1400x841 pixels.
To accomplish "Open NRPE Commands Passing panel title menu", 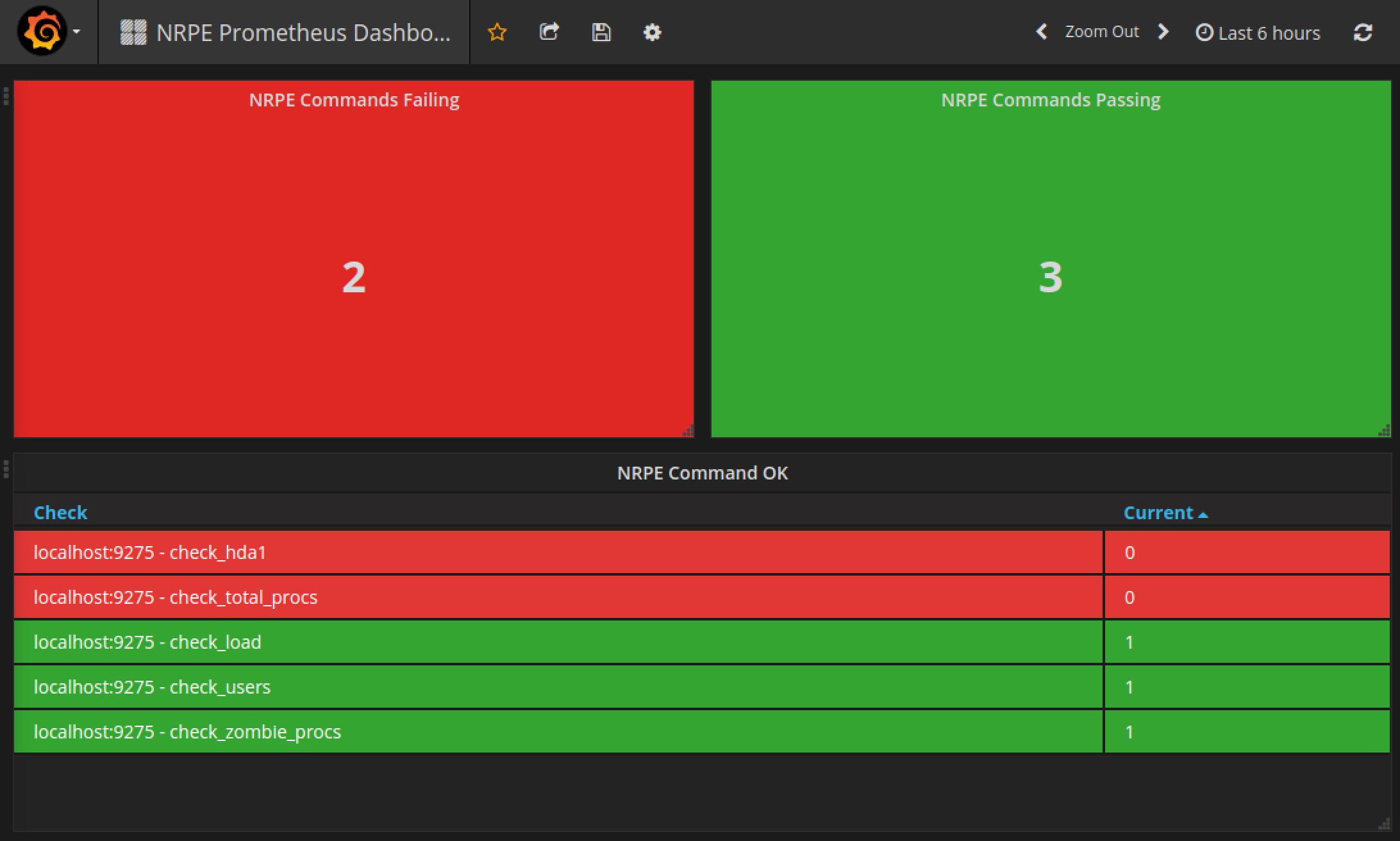I will tap(1051, 100).
